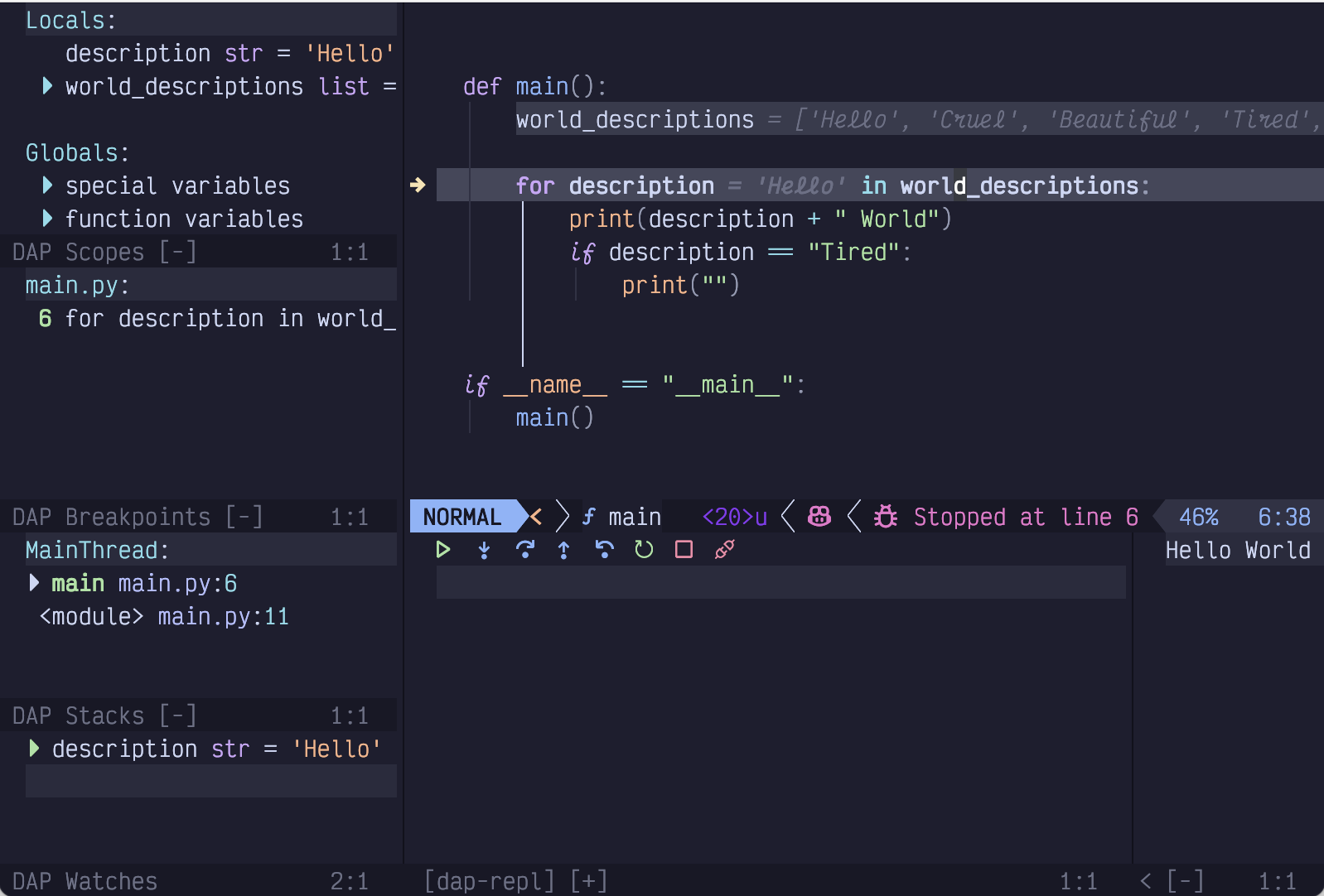Click the step out icon
Viewport: 1324px width, 896px height.
(564, 550)
